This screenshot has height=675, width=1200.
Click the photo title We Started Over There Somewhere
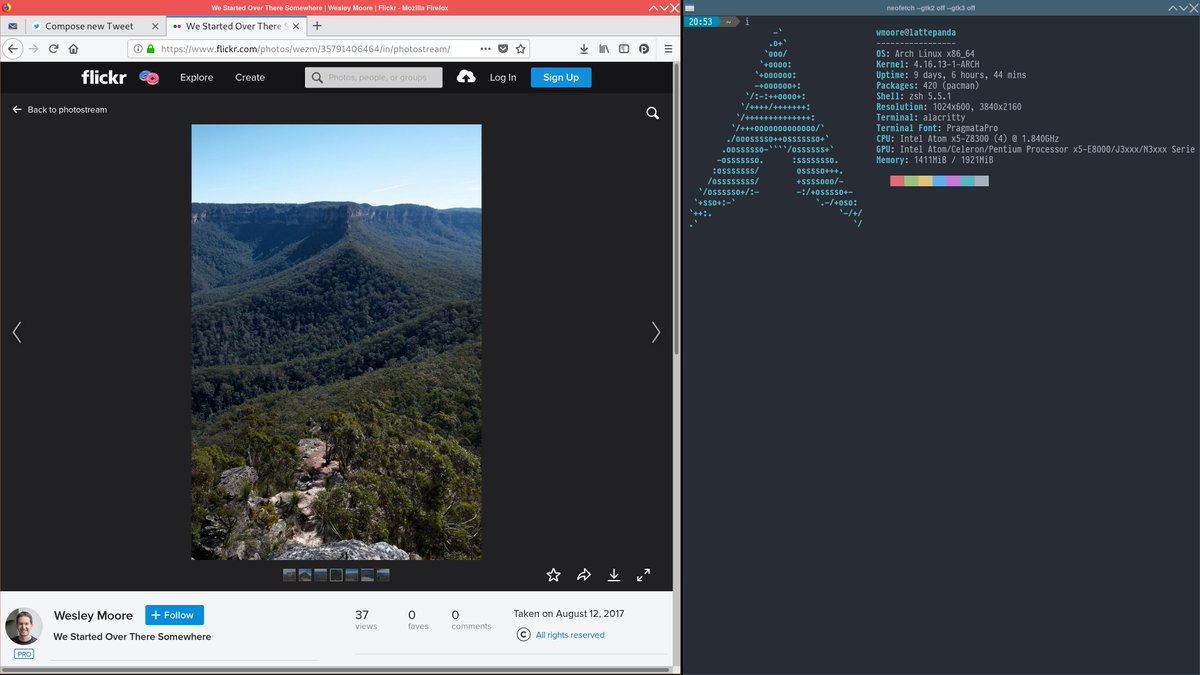click(132, 636)
